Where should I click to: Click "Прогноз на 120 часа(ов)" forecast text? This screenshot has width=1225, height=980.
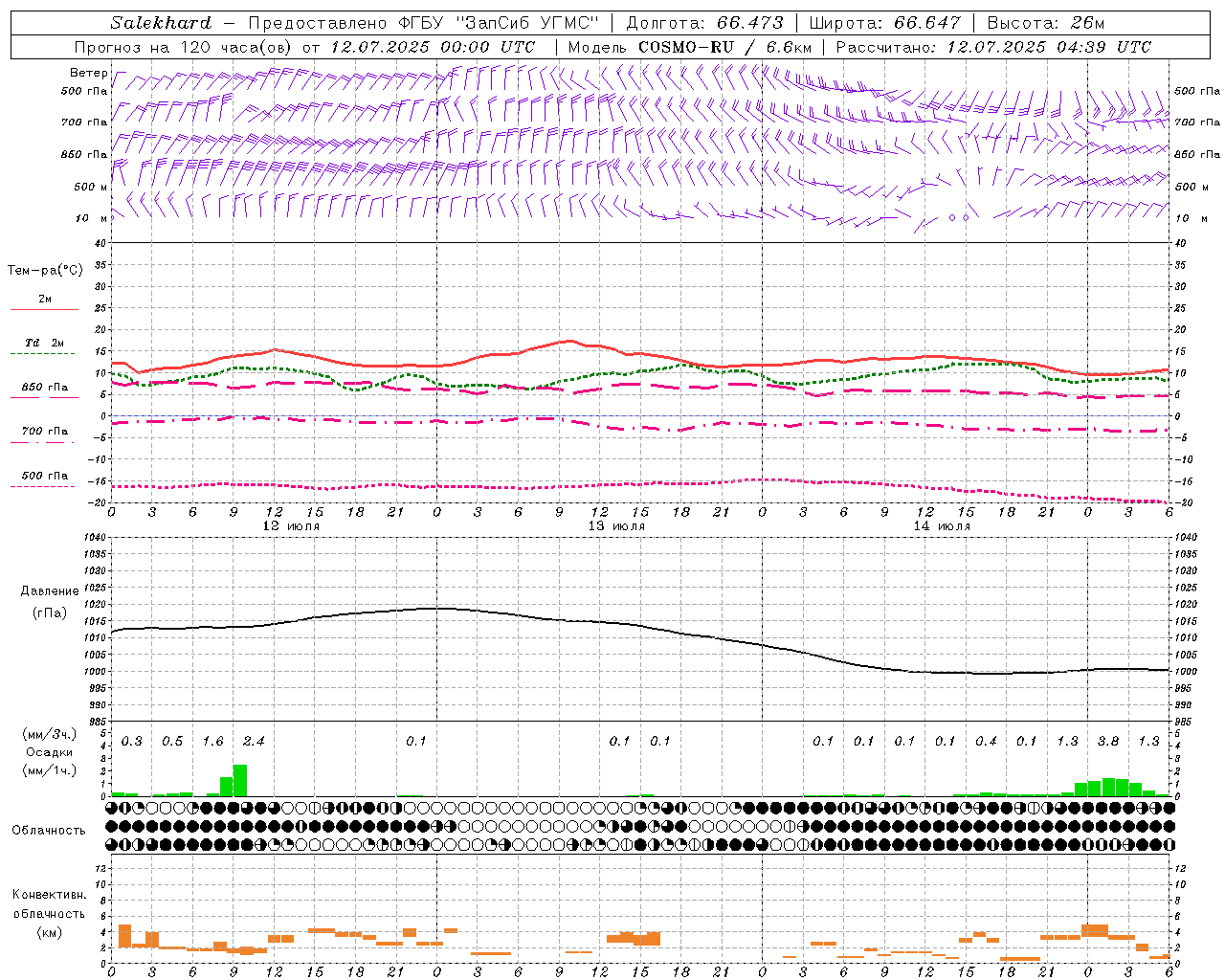pos(184,47)
